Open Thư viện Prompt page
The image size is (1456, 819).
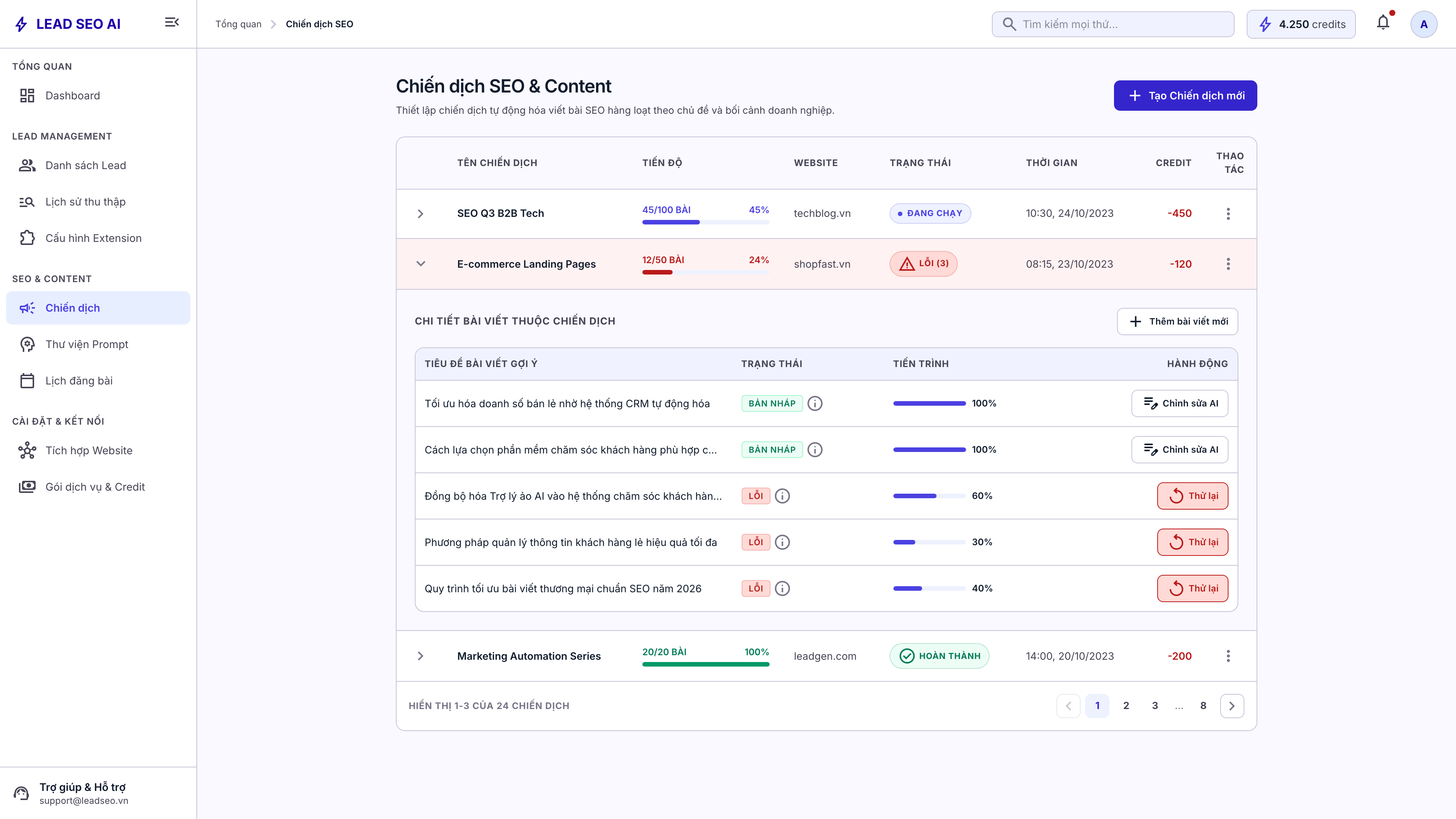pyautogui.click(x=98, y=344)
